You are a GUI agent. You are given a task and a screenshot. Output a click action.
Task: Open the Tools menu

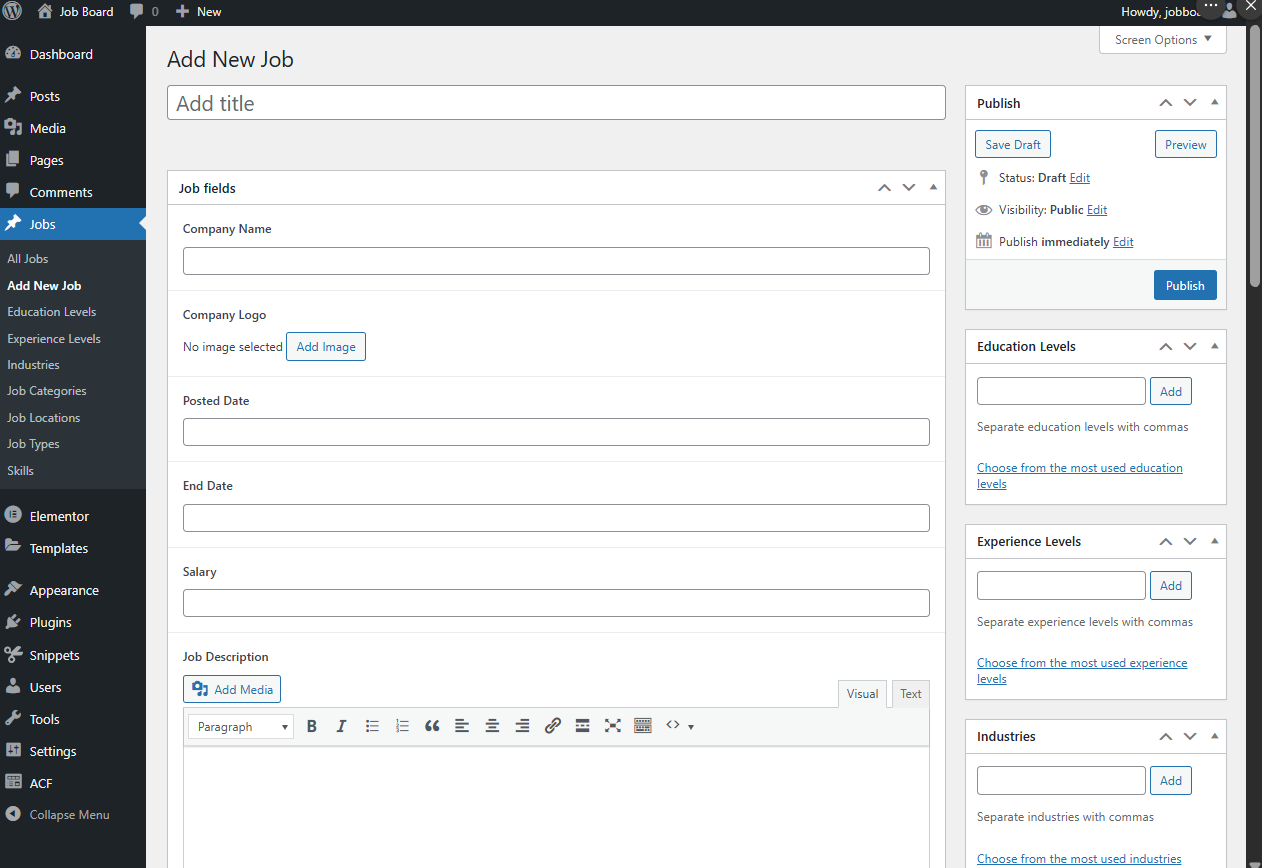click(44, 719)
